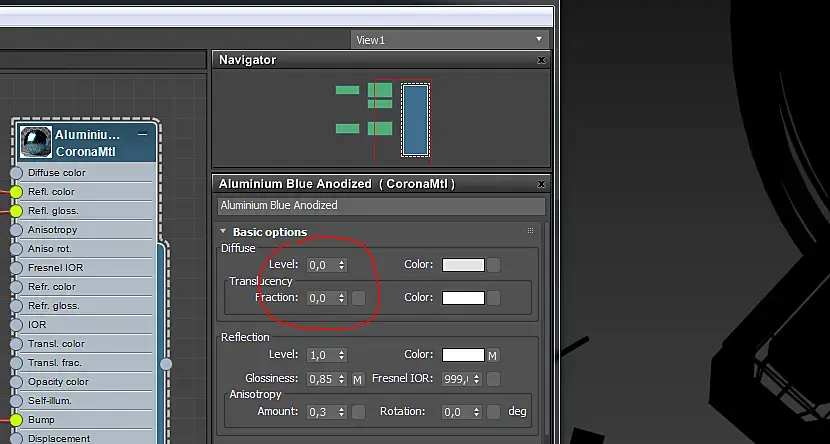Close the Navigator panel
The image size is (830, 444).
pyautogui.click(x=541, y=60)
